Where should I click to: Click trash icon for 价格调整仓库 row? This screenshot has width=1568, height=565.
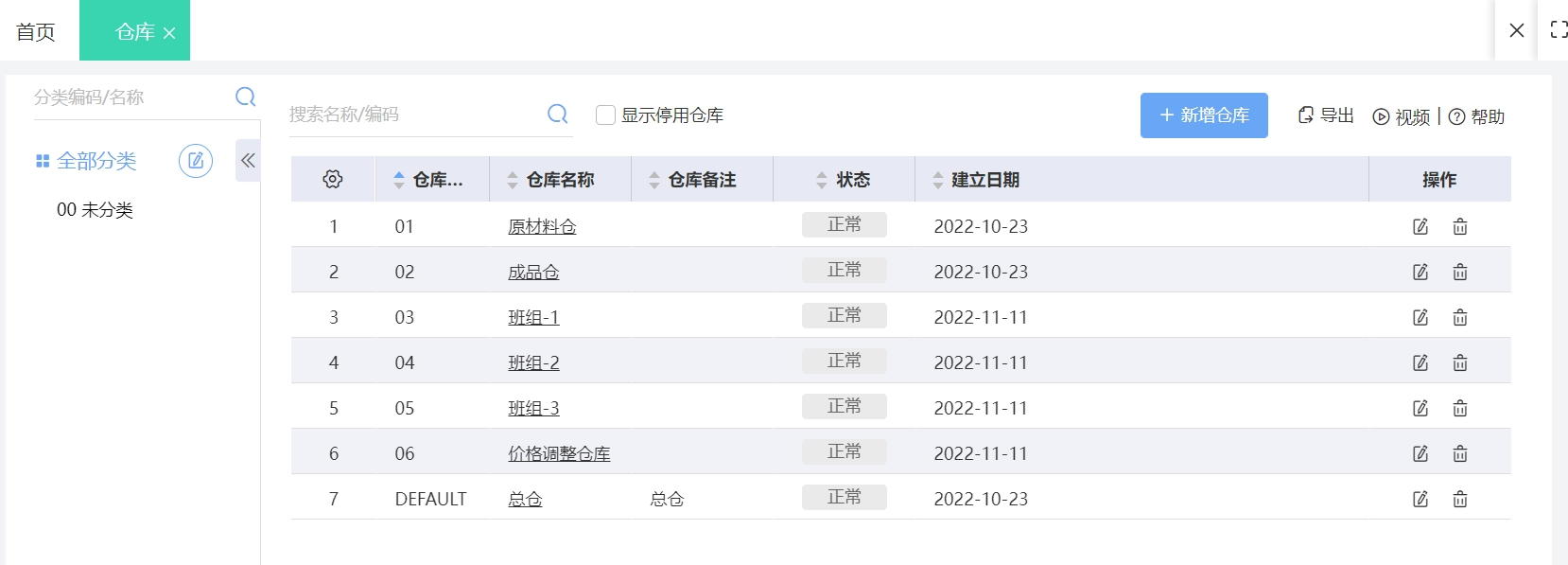[x=1459, y=453]
